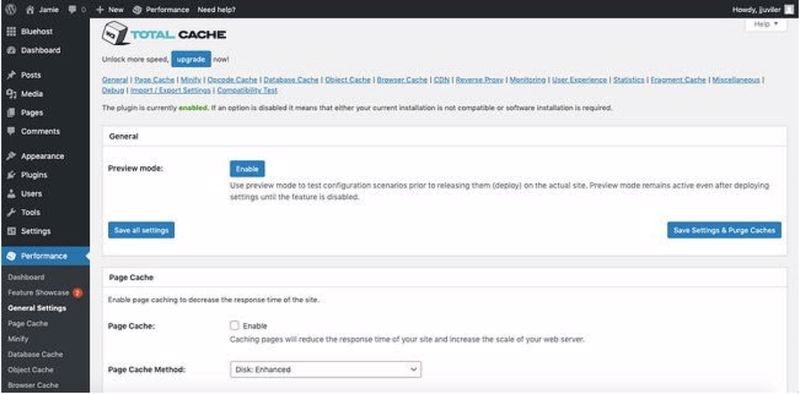Click the Enable preview mode button

pos(247,169)
